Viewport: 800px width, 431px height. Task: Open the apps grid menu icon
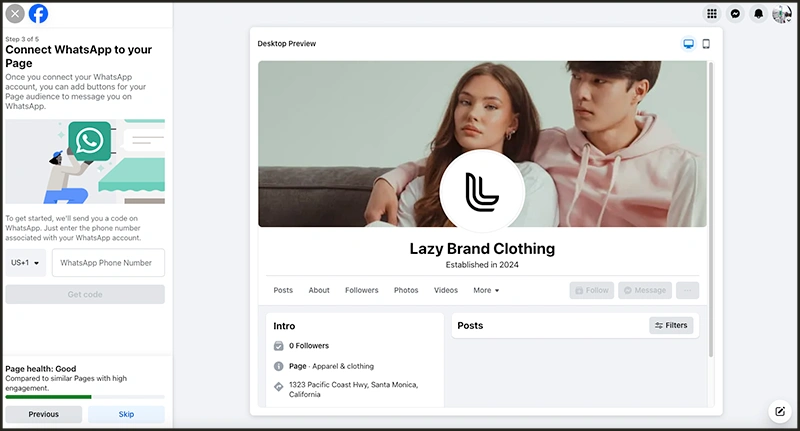(712, 14)
